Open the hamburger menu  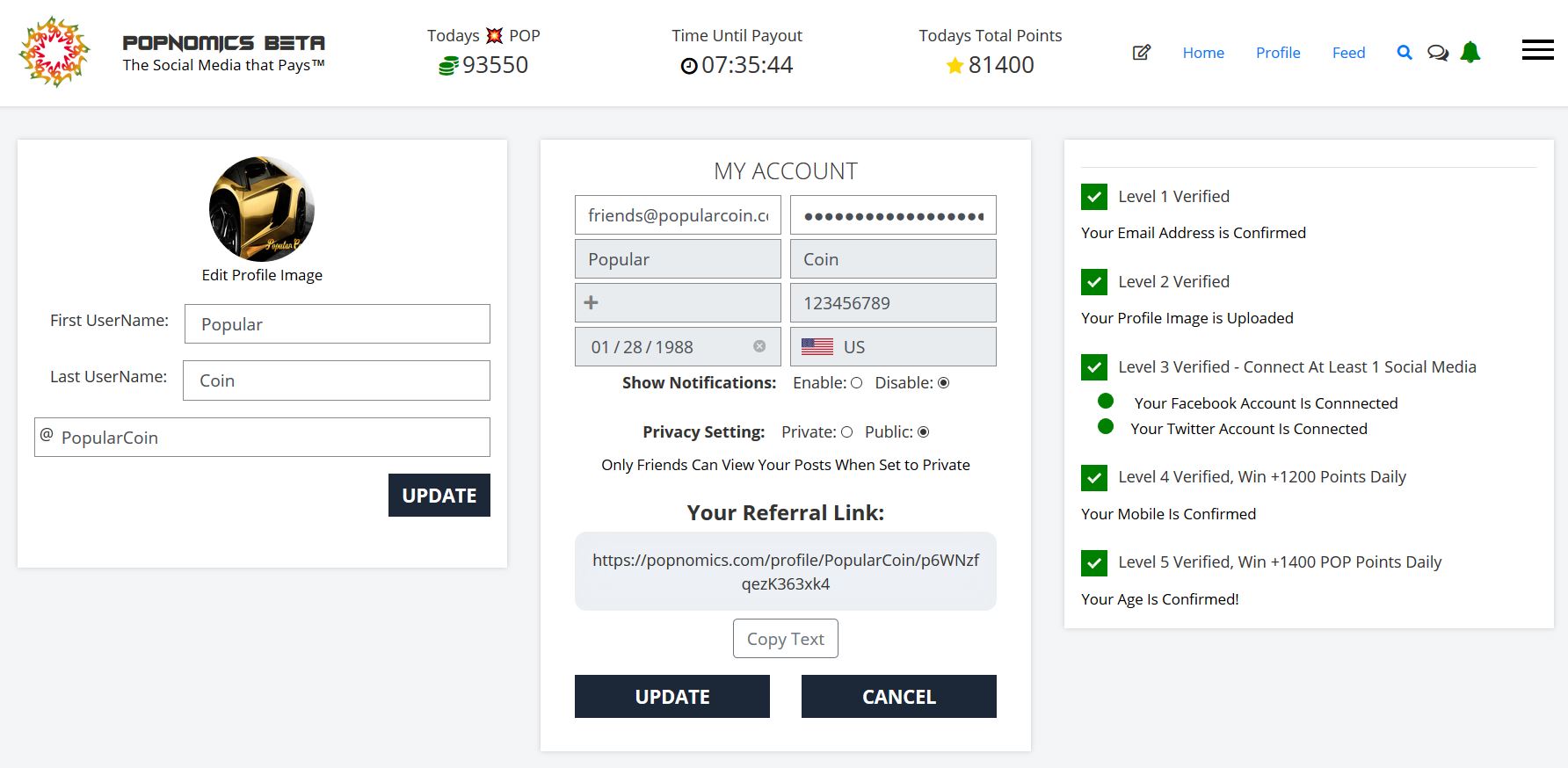click(1537, 50)
